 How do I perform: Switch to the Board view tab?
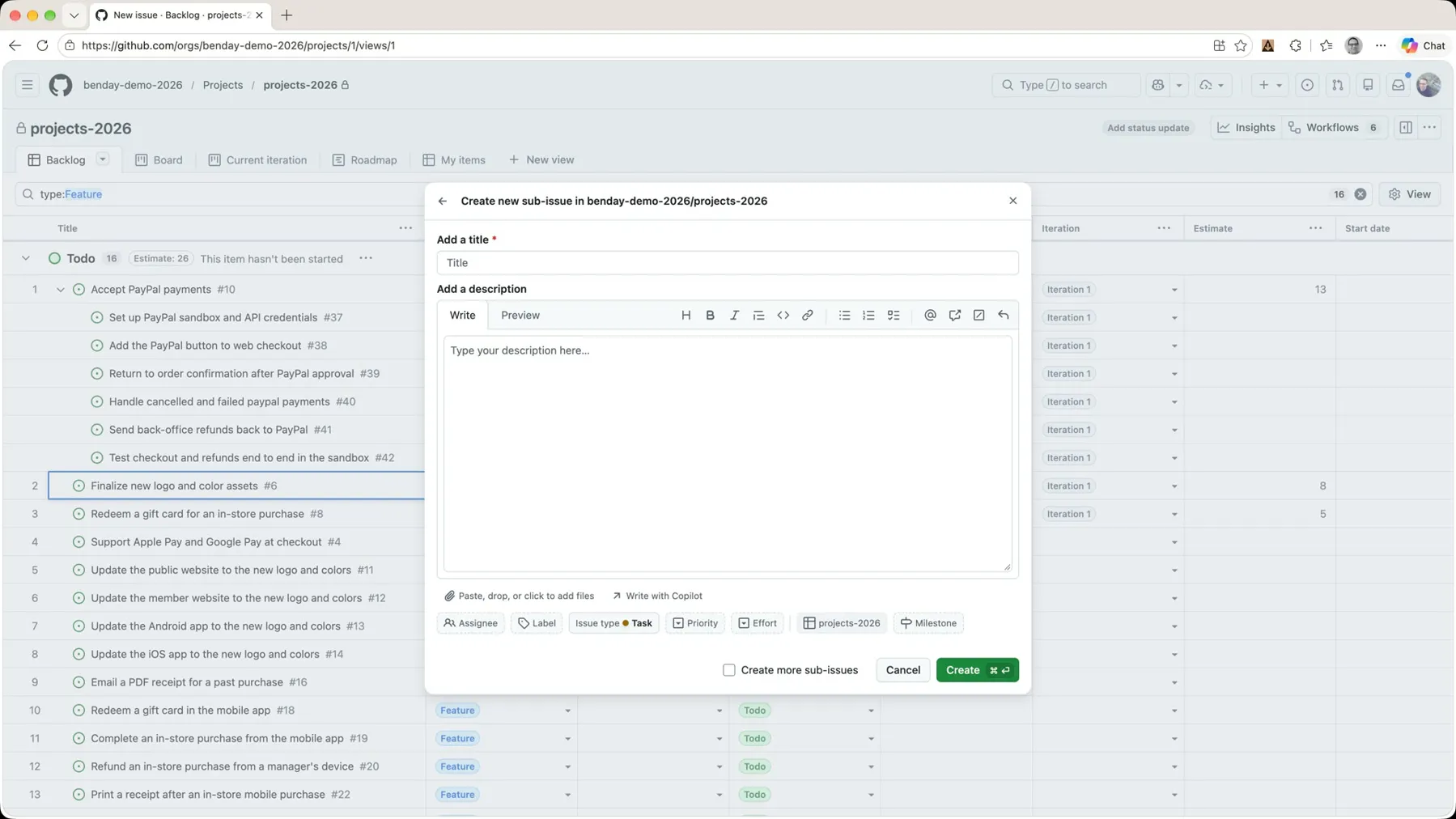point(159,160)
